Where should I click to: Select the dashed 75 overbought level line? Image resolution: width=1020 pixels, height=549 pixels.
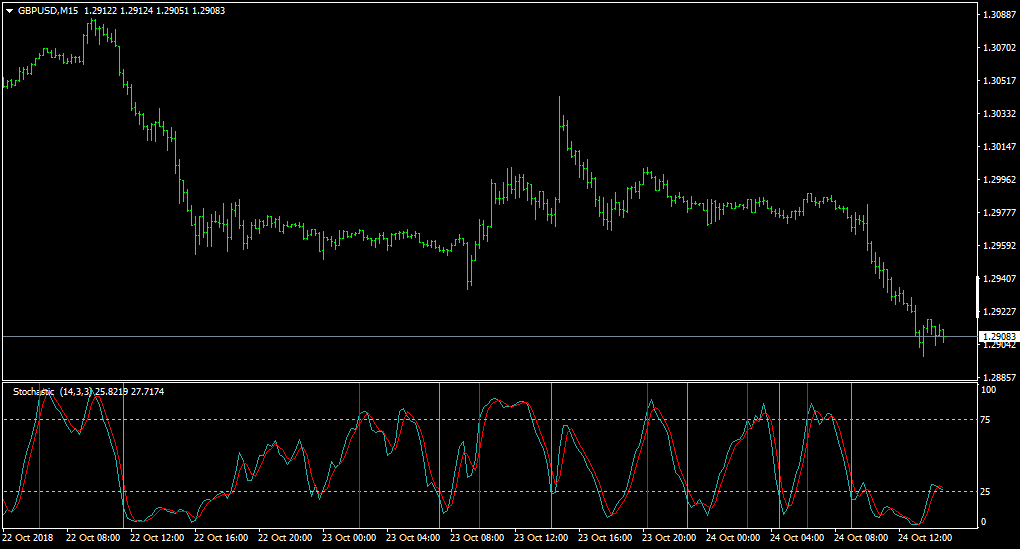(x=489, y=420)
